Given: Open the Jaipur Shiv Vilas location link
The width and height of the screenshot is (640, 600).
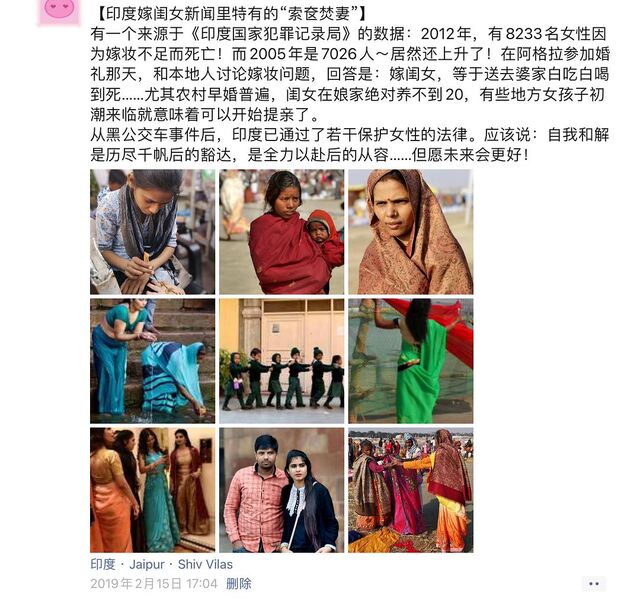Looking at the screenshot, I should tap(161, 564).
